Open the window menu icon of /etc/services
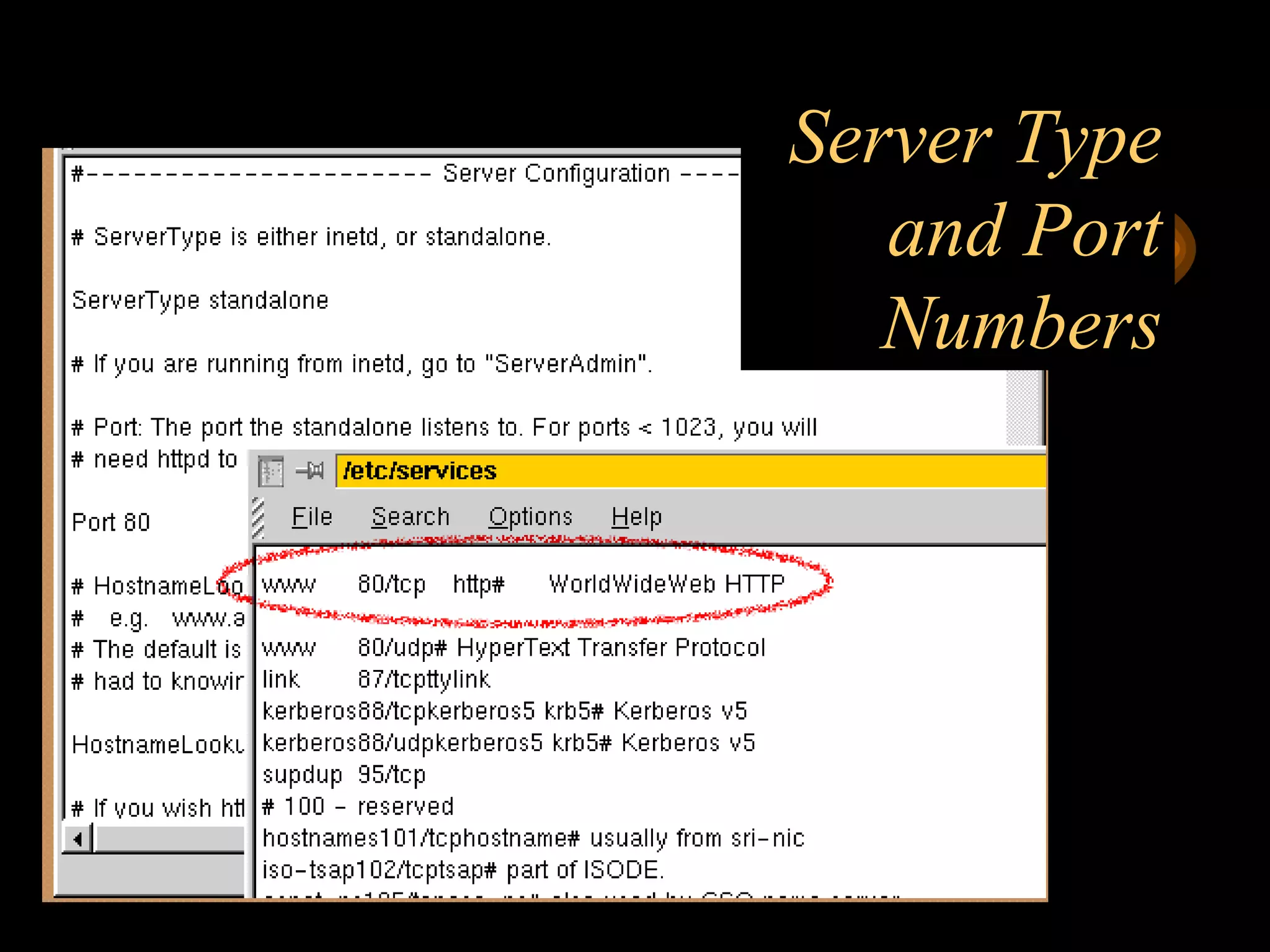The height and width of the screenshot is (952, 1270). (271, 472)
